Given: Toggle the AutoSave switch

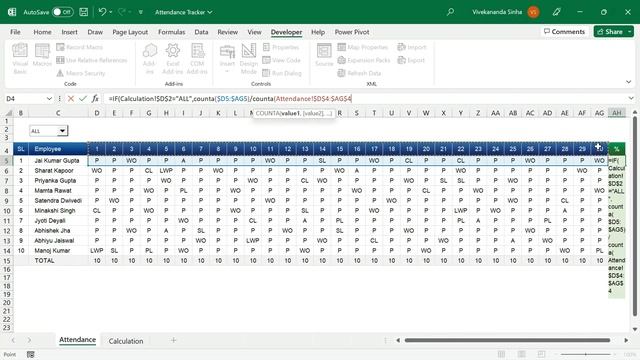Looking at the screenshot, I should click(62, 12).
